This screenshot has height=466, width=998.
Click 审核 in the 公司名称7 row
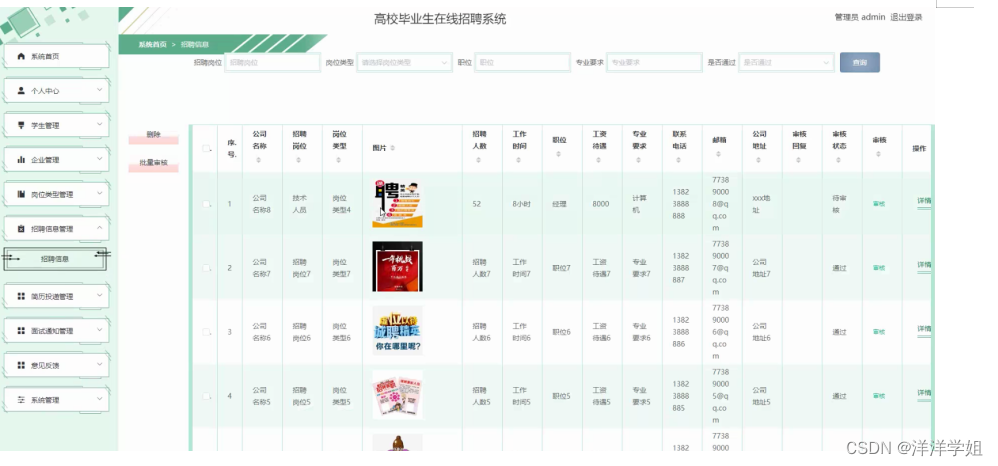click(878, 268)
